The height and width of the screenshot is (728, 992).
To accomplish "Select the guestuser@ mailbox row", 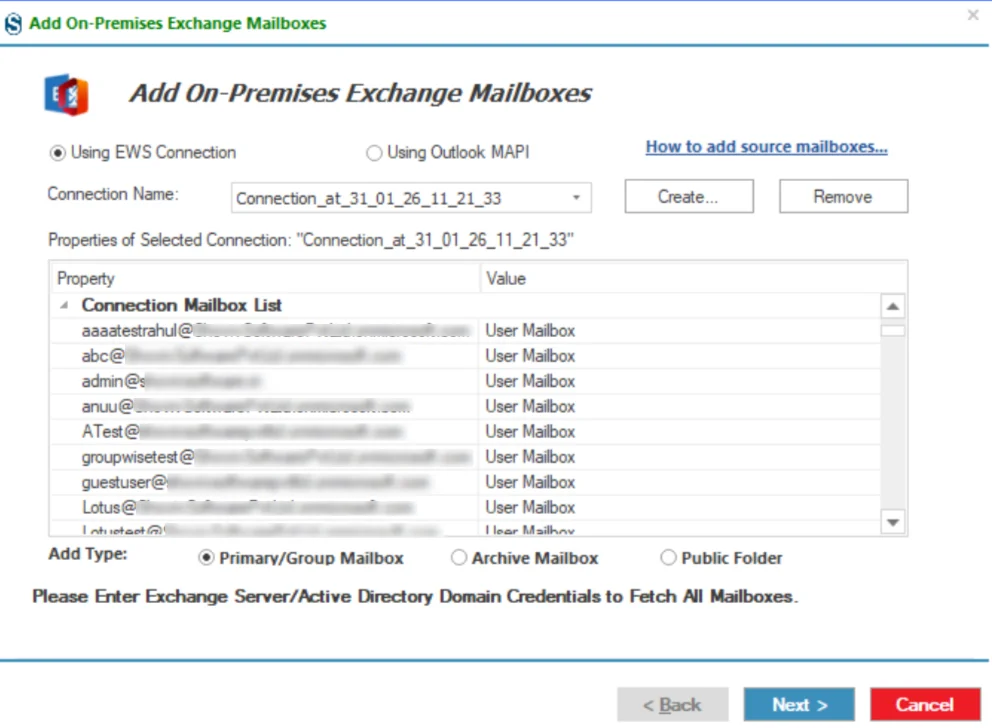I will pyautogui.click(x=465, y=483).
